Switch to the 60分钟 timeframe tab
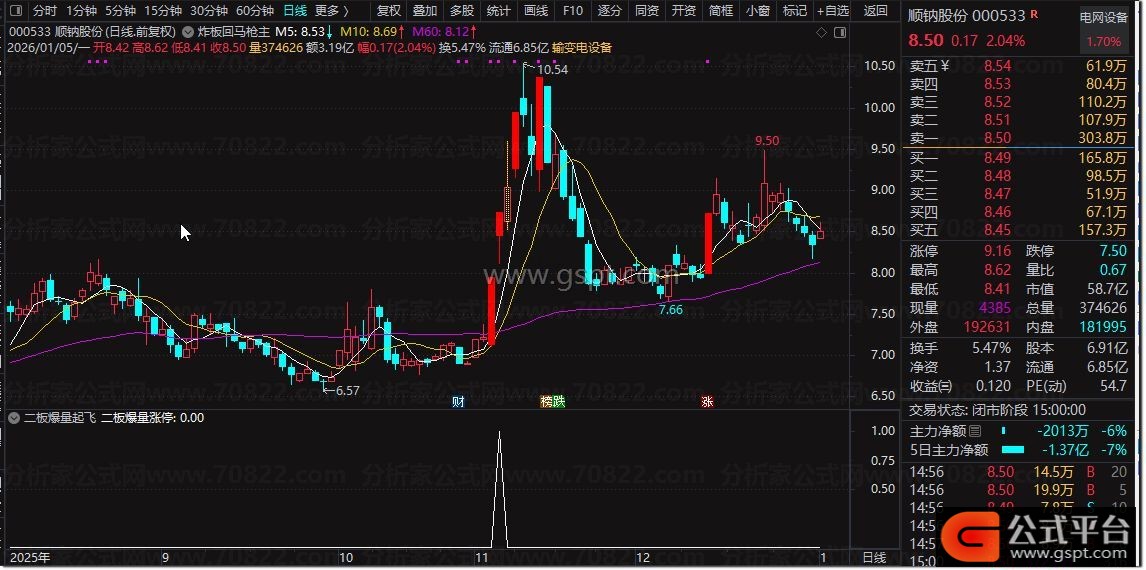 click(x=255, y=11)
